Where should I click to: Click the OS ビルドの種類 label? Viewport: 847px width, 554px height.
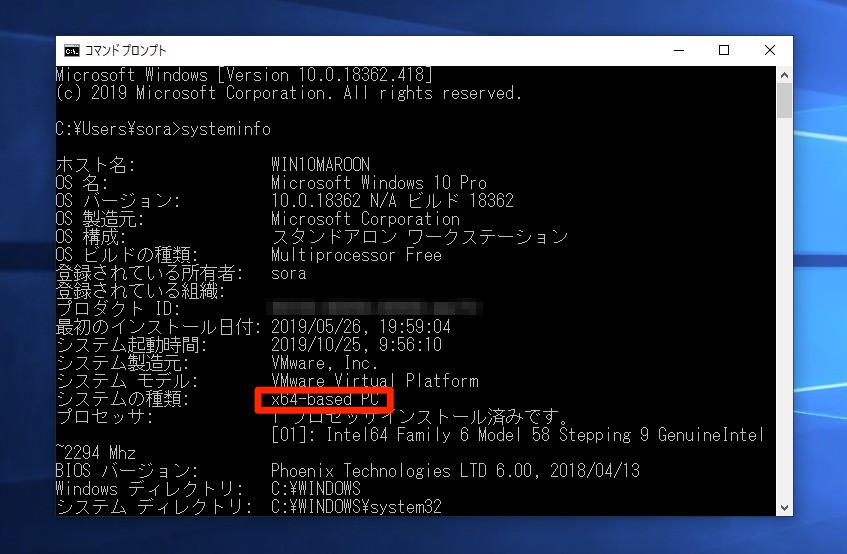(127, 255)
